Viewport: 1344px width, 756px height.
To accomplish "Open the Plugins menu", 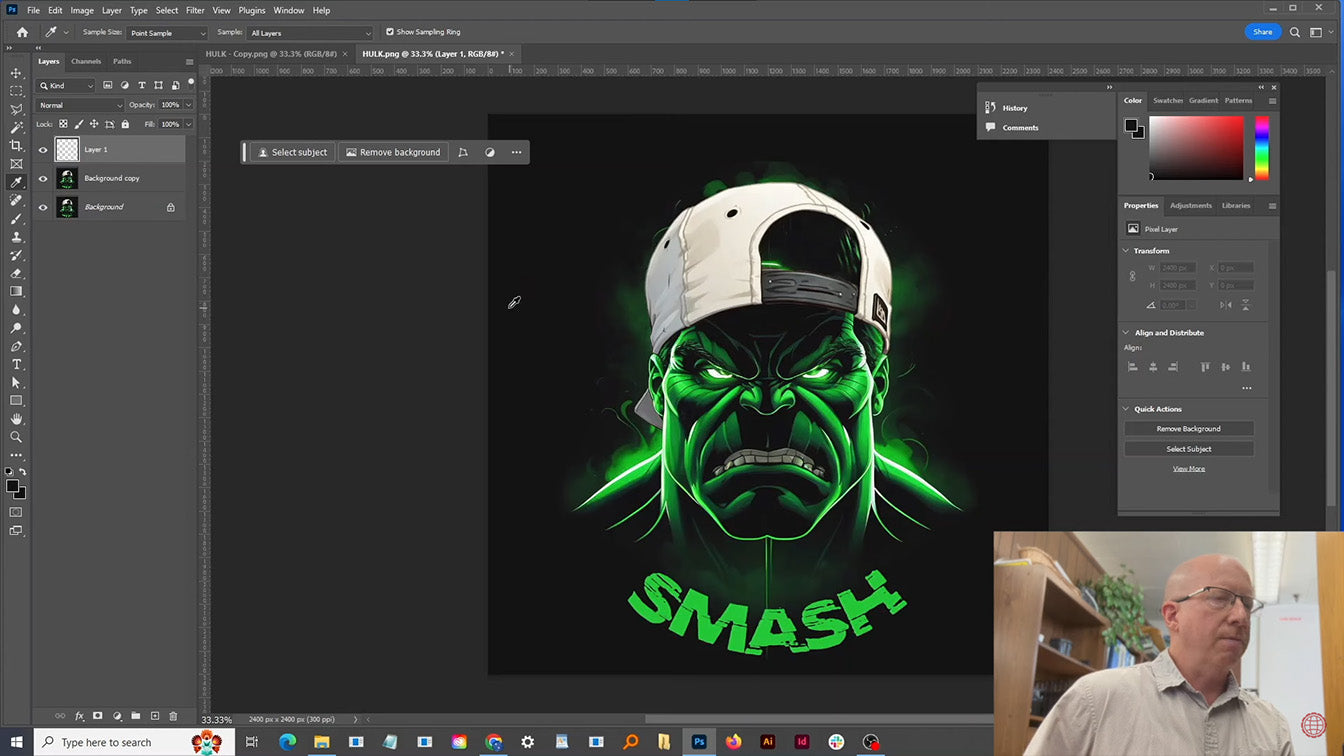I will coord(252,10).
